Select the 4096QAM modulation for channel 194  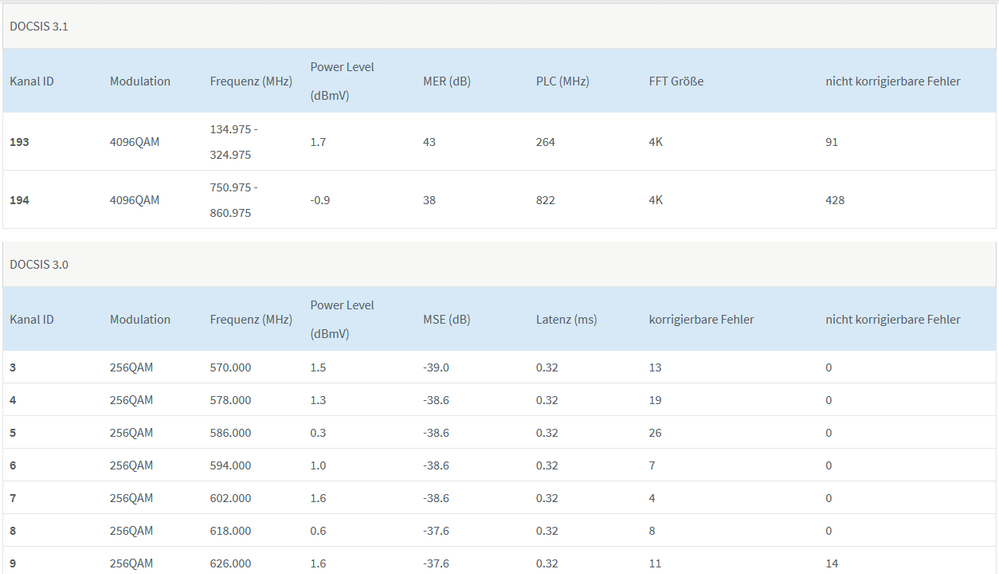coord(134,200)
